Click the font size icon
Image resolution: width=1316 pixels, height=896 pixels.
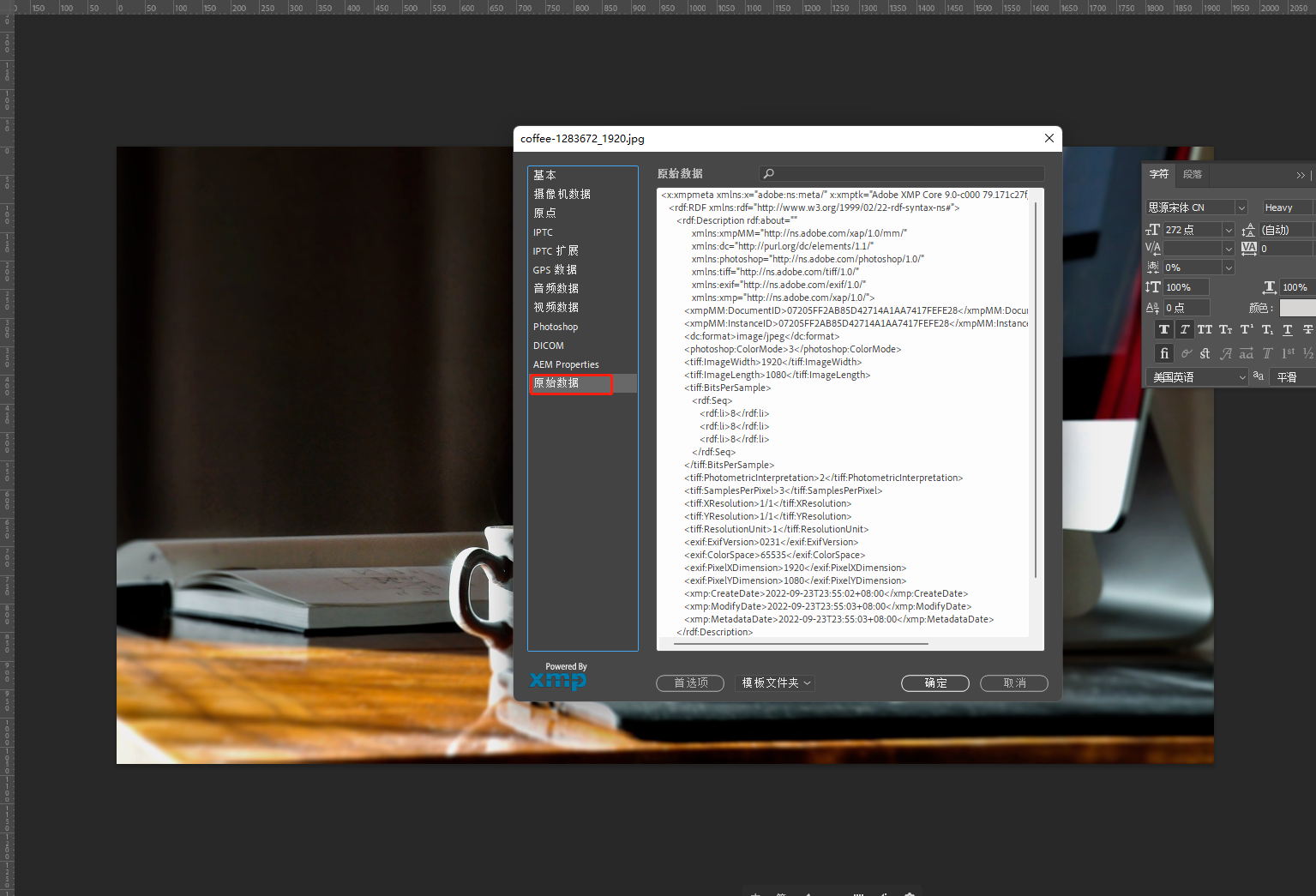click(x=1152, y=230)
